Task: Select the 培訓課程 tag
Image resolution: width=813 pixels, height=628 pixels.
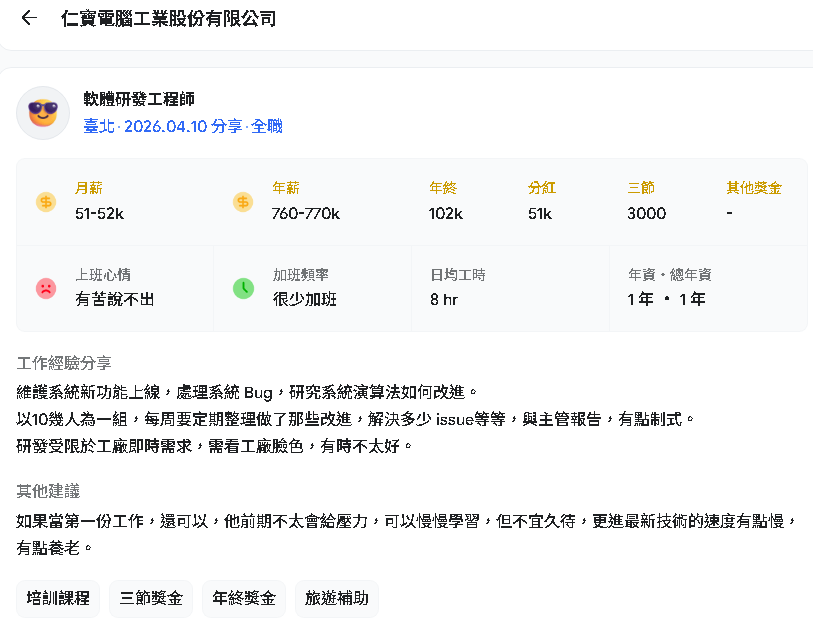Action: pyautogui.click(x=58, y=598)
